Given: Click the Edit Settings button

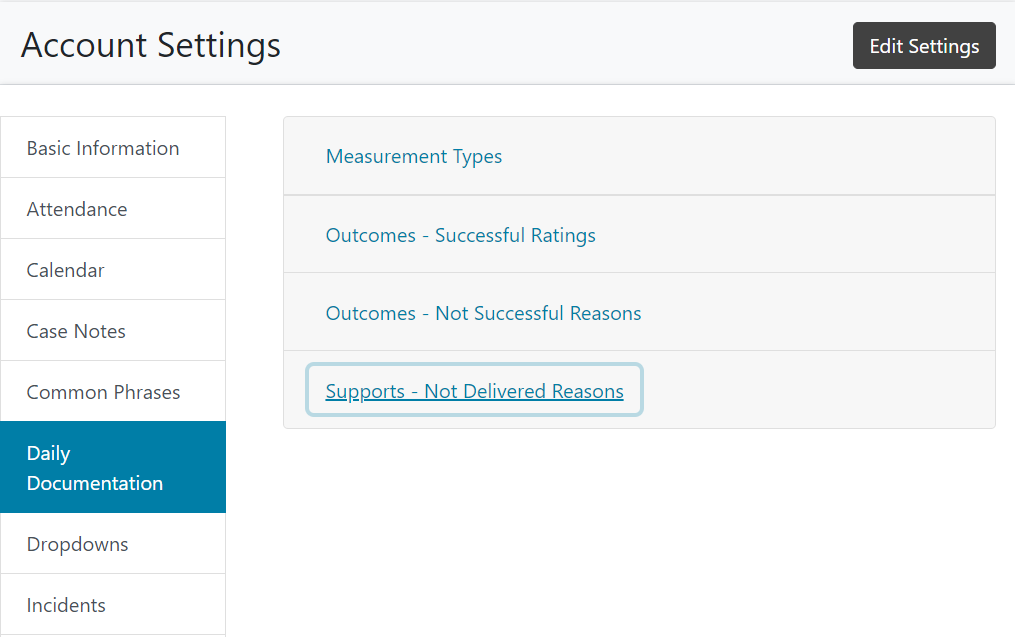Looking at the screenshot, I should point(924,46).
